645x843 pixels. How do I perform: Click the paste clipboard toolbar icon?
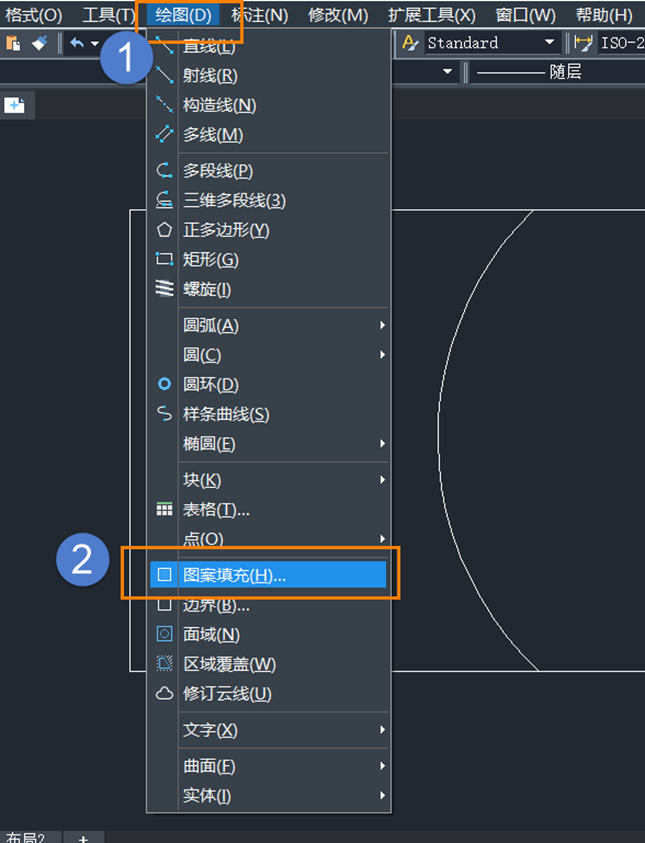coord(13,43)
